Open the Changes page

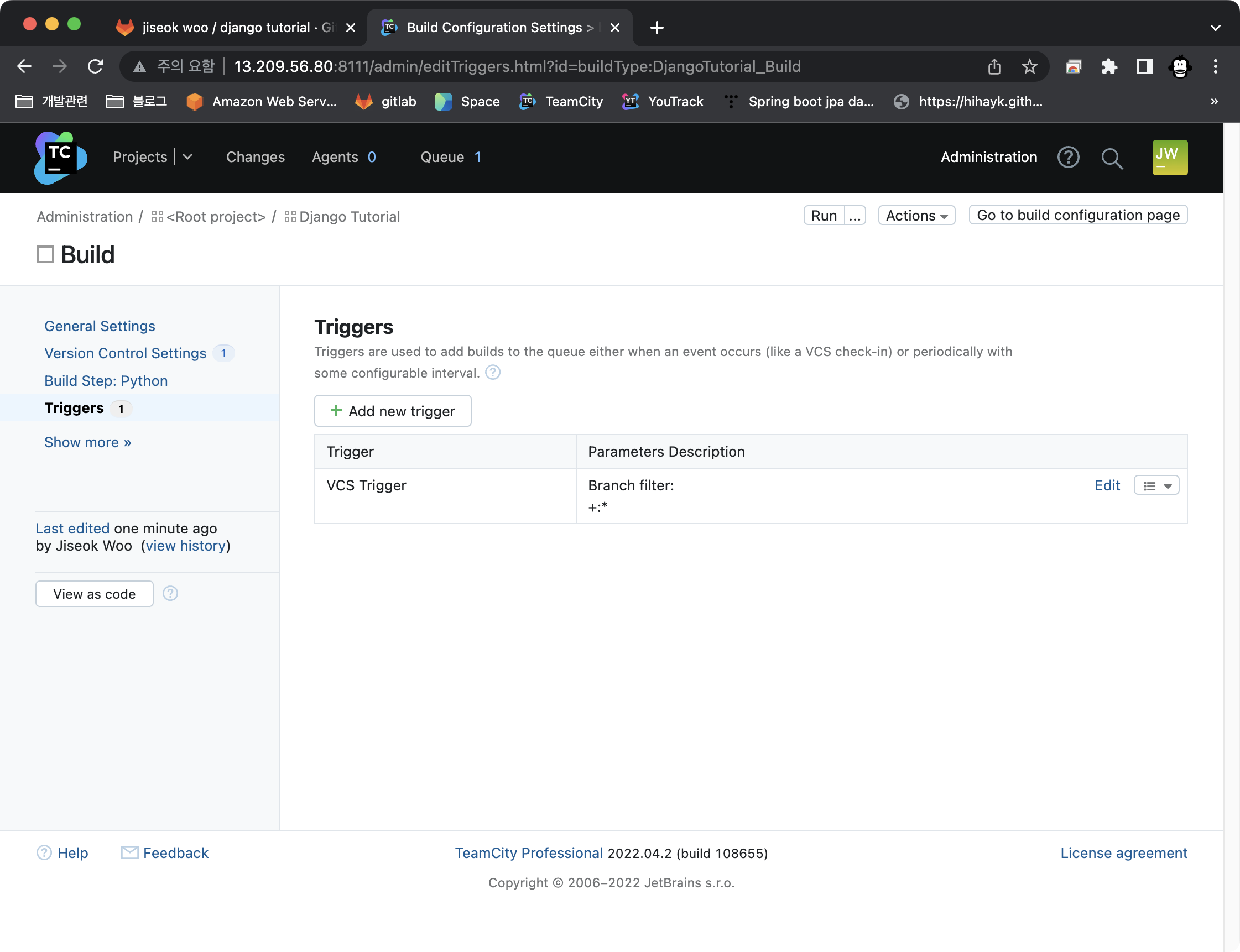pos(255,157)
